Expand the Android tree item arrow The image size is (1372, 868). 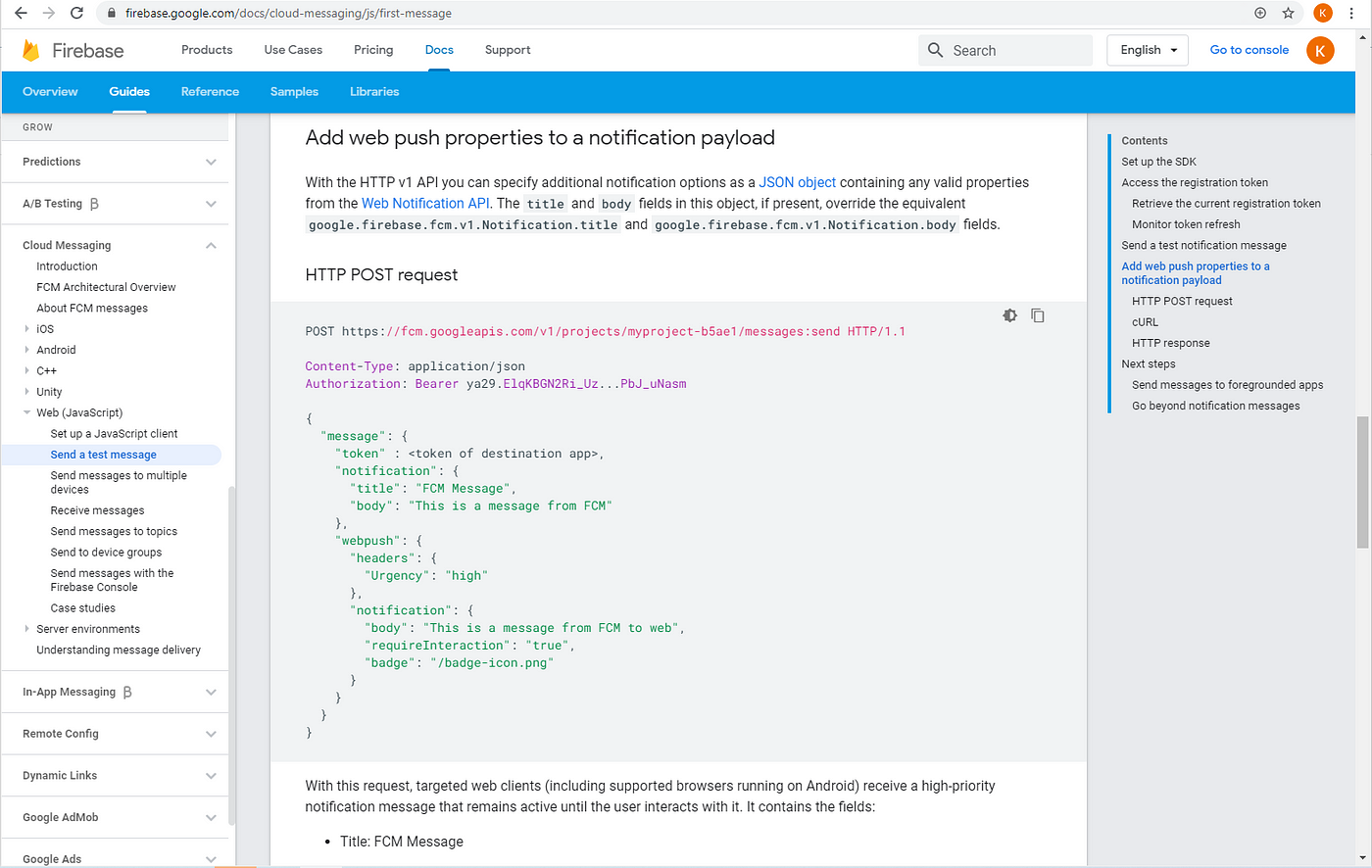26,350
